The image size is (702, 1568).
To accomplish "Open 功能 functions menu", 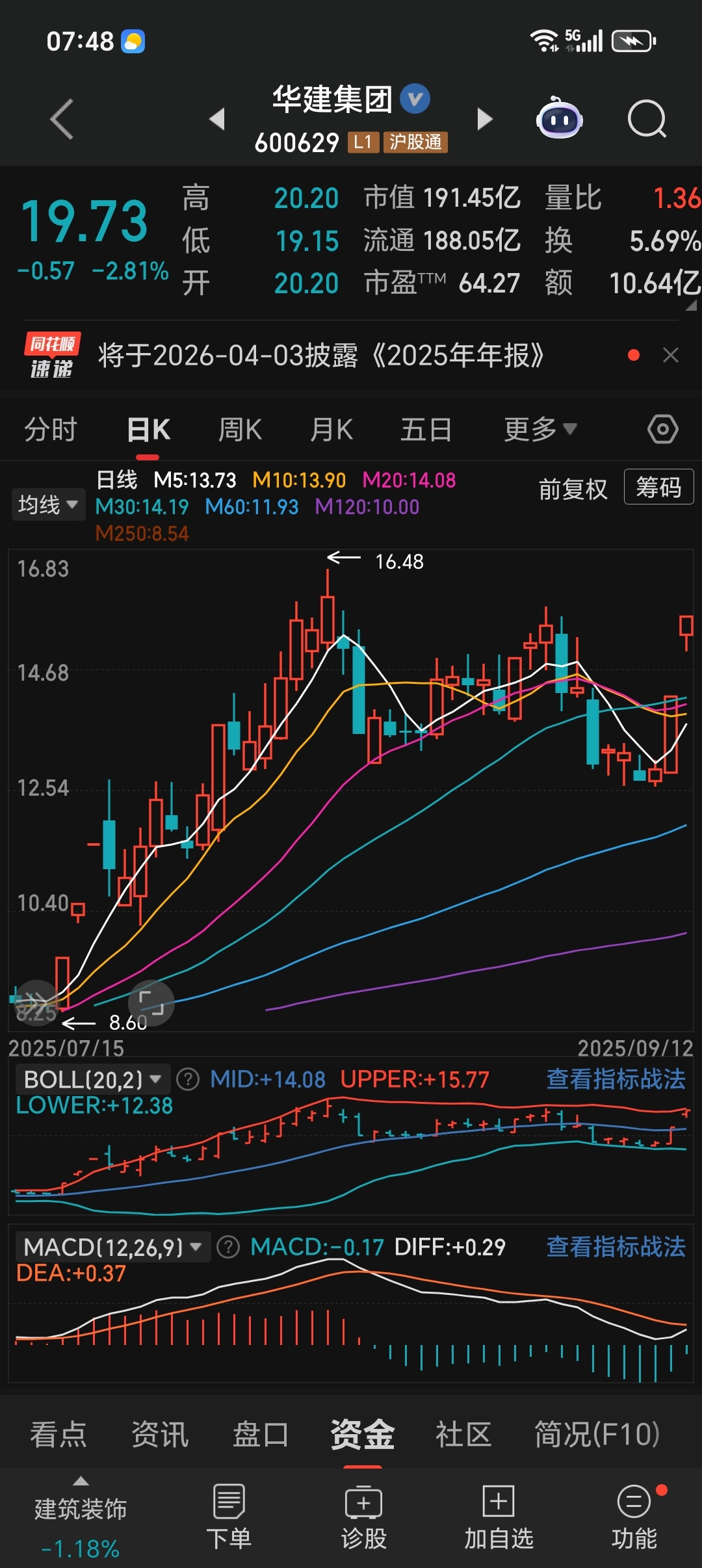I will [634, 1518].
